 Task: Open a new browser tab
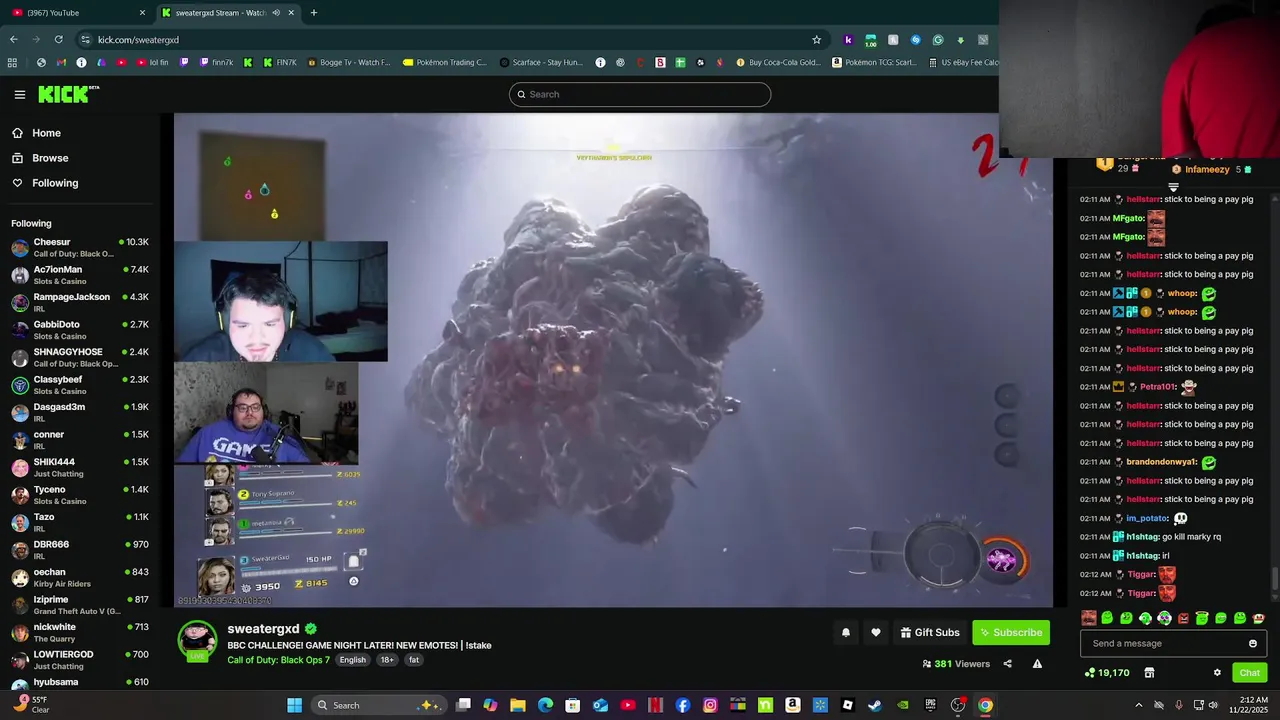(x=313, y=13)
